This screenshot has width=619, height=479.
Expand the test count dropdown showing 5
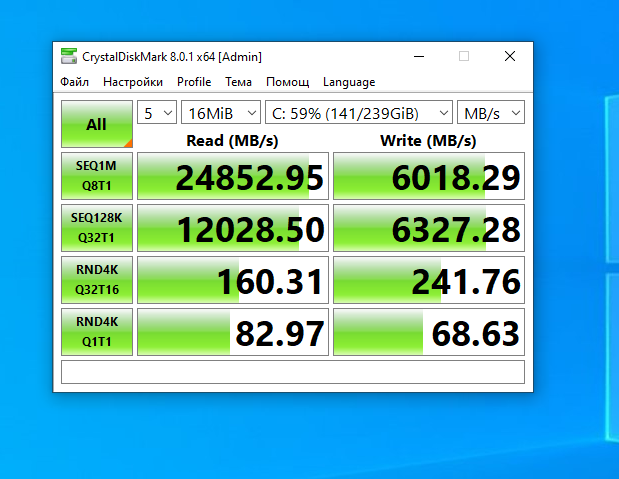tap(157, 113)
